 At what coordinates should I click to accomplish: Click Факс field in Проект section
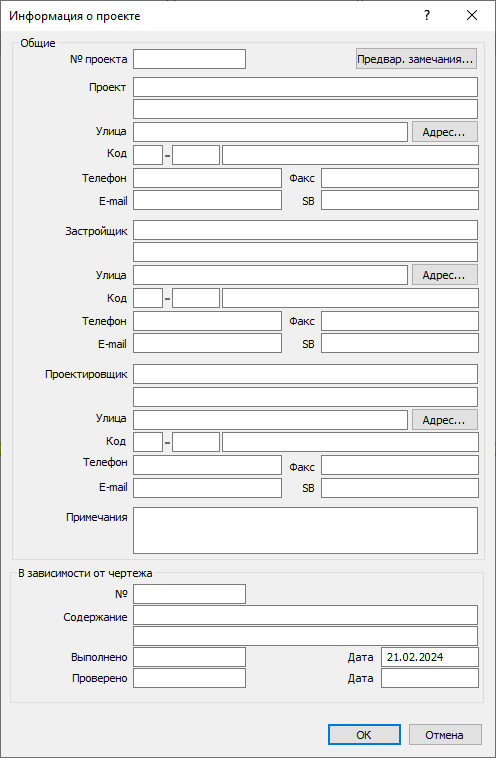(x=400, y=178)
